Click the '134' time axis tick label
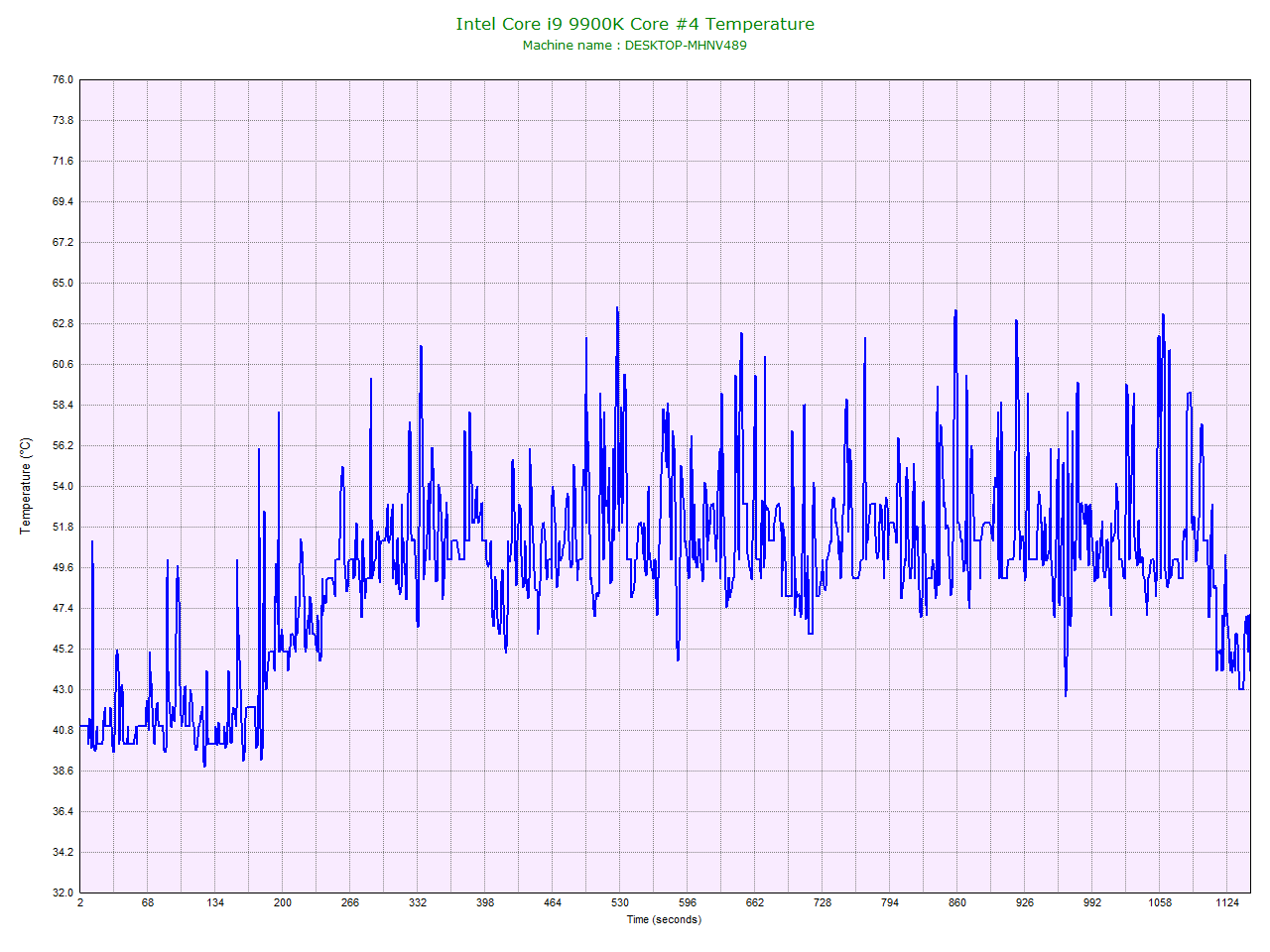This screenshot has height=952, width=1270. 215,902
